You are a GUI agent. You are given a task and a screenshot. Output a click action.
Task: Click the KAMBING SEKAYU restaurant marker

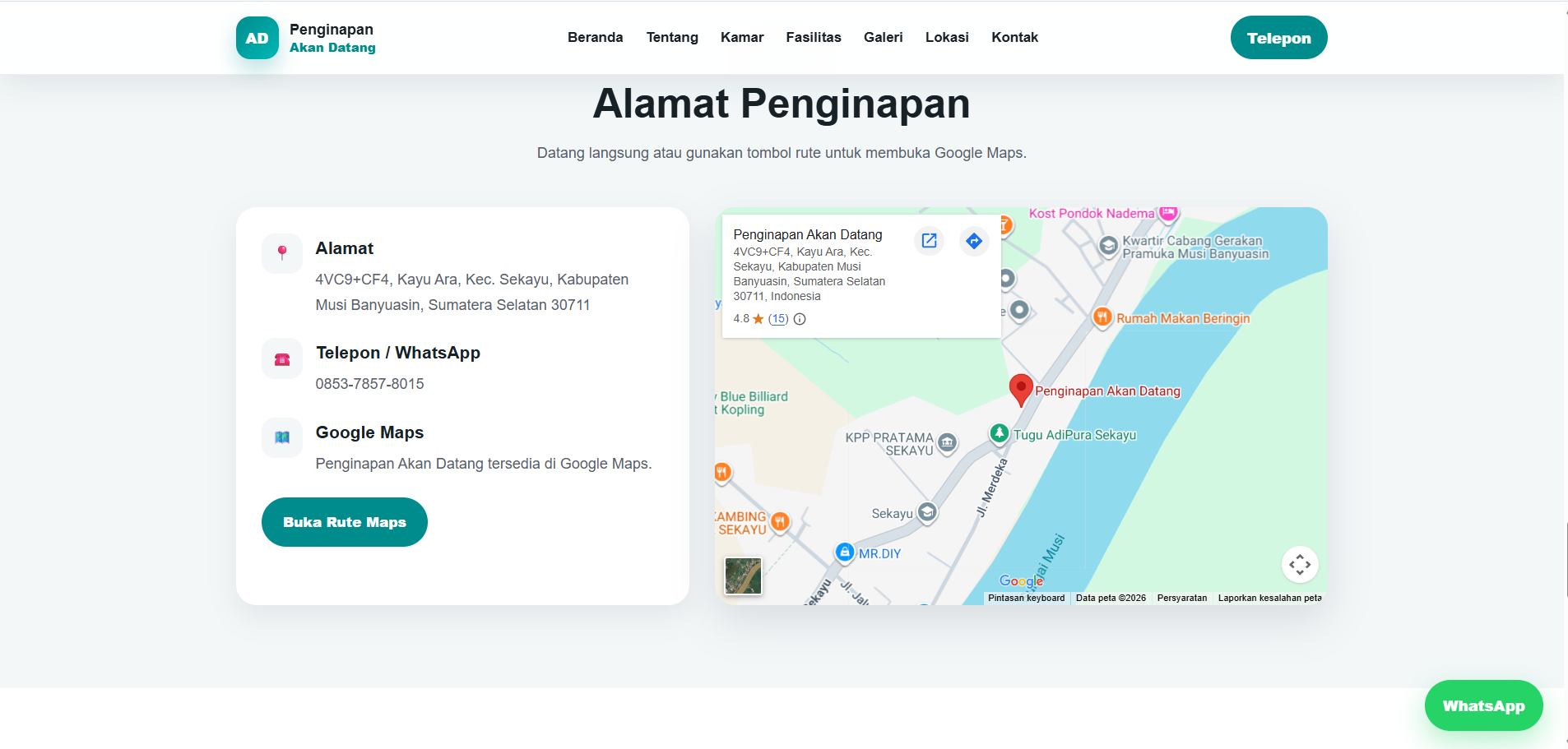(x=780, y=521)
